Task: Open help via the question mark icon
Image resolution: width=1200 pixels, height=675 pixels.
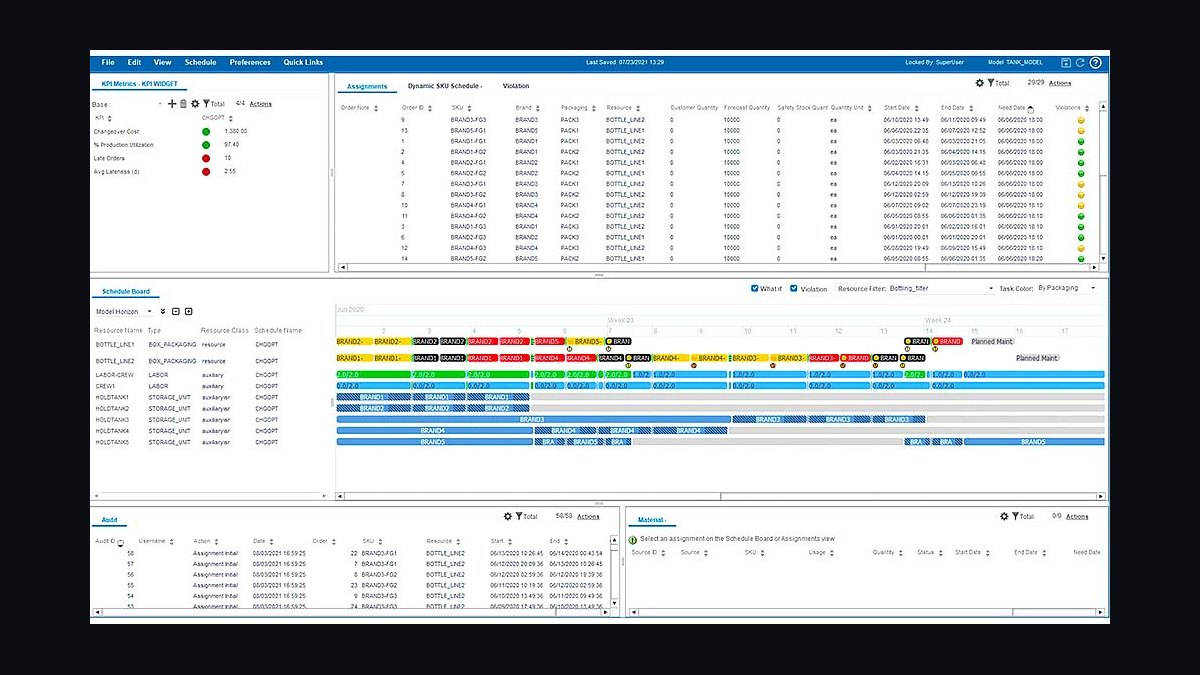Action: [1096, 62]
